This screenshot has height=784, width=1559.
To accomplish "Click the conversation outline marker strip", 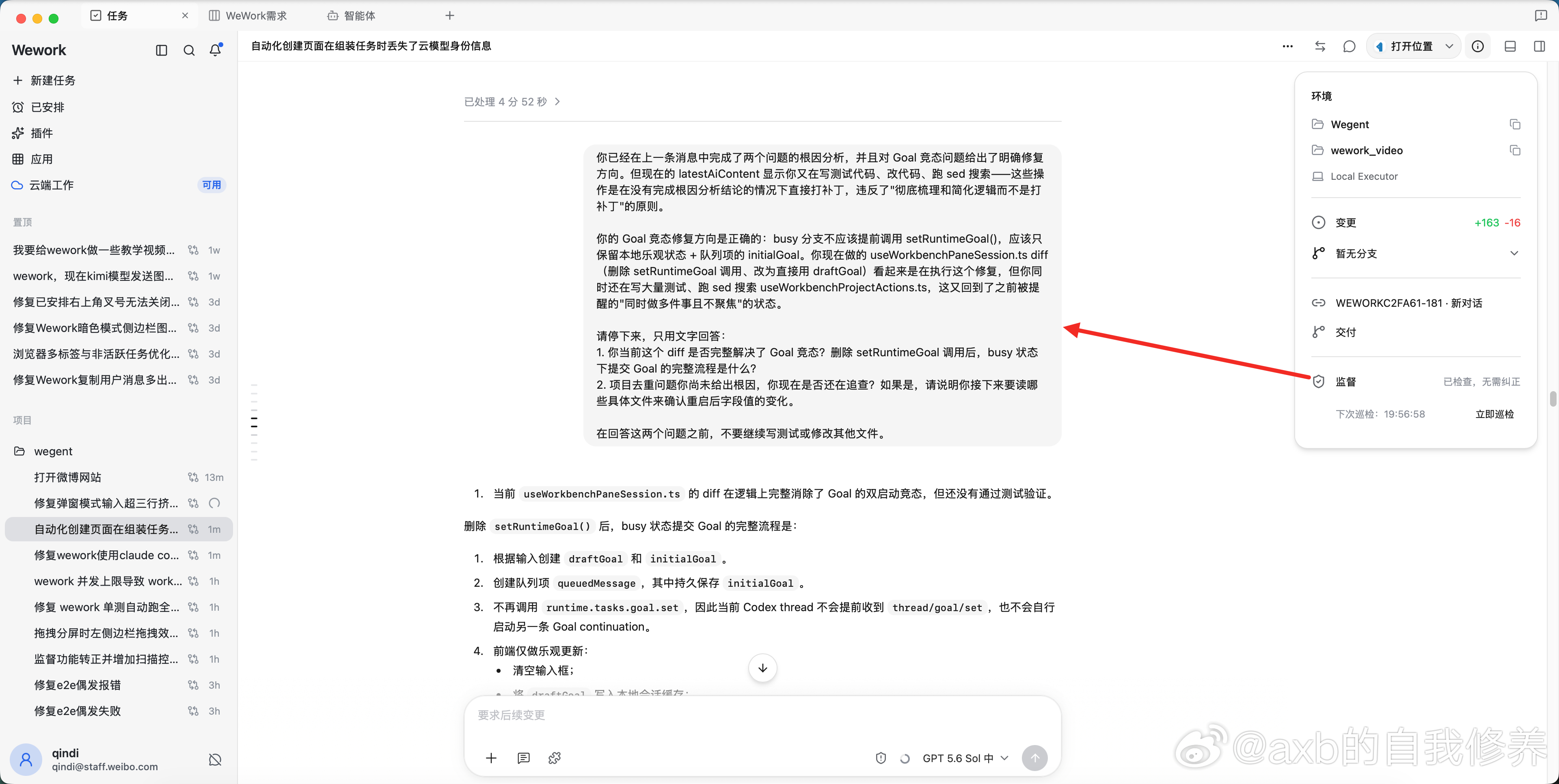I will point(254,422).
